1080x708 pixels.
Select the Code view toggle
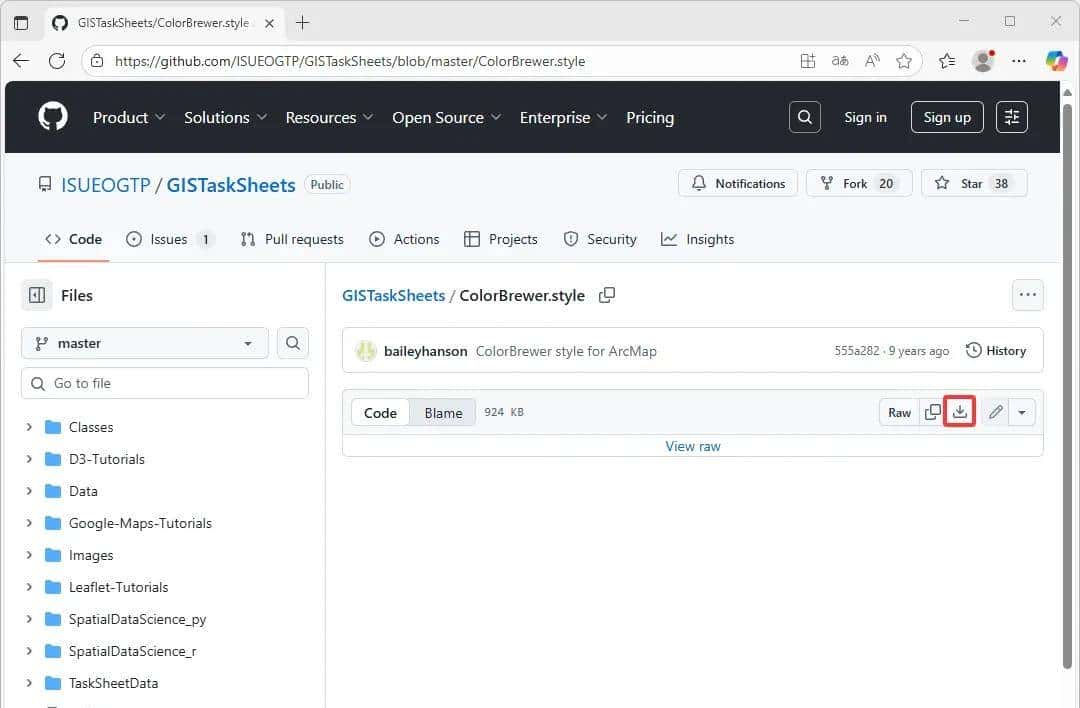[x=380, y=413]
